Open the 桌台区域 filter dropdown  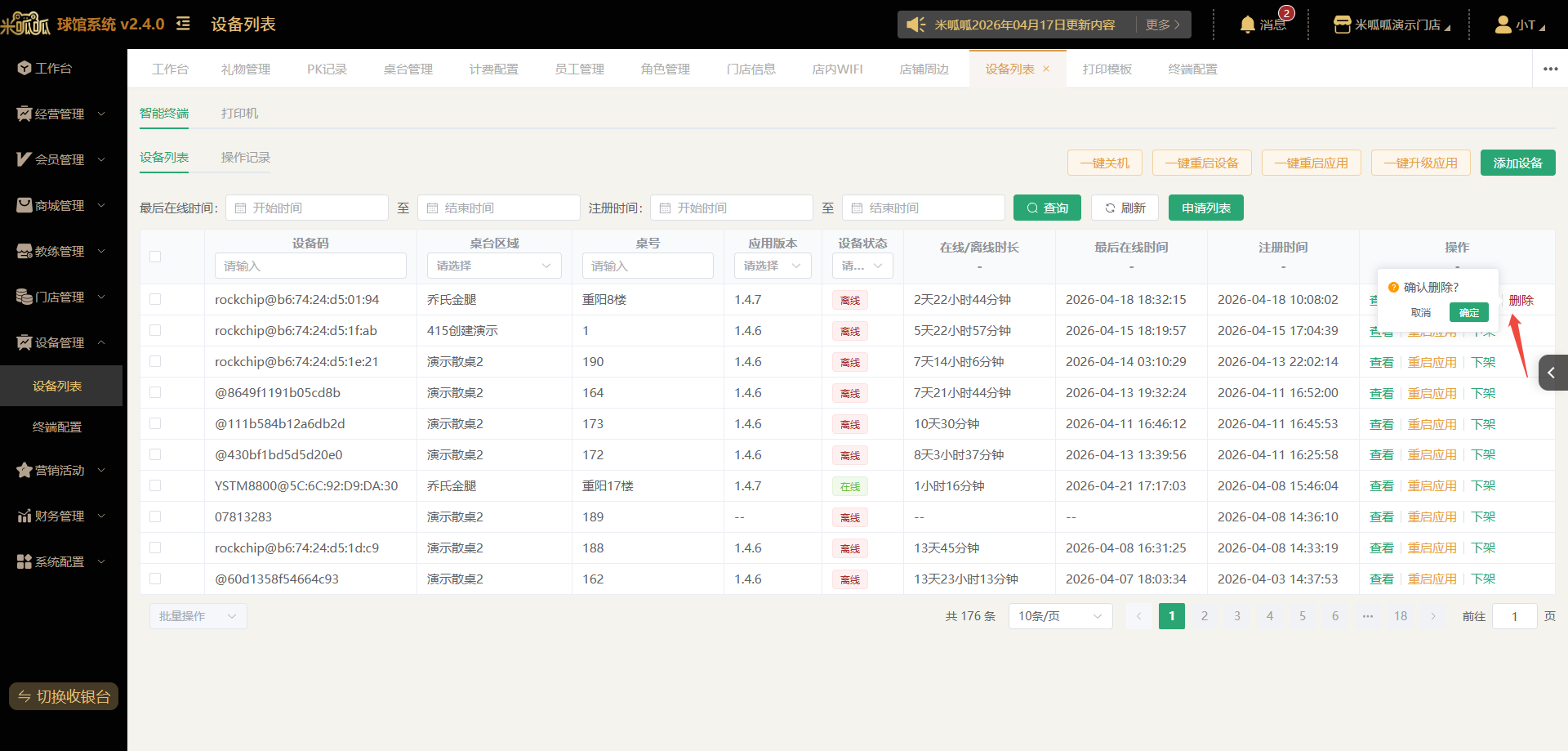[494, 266]
